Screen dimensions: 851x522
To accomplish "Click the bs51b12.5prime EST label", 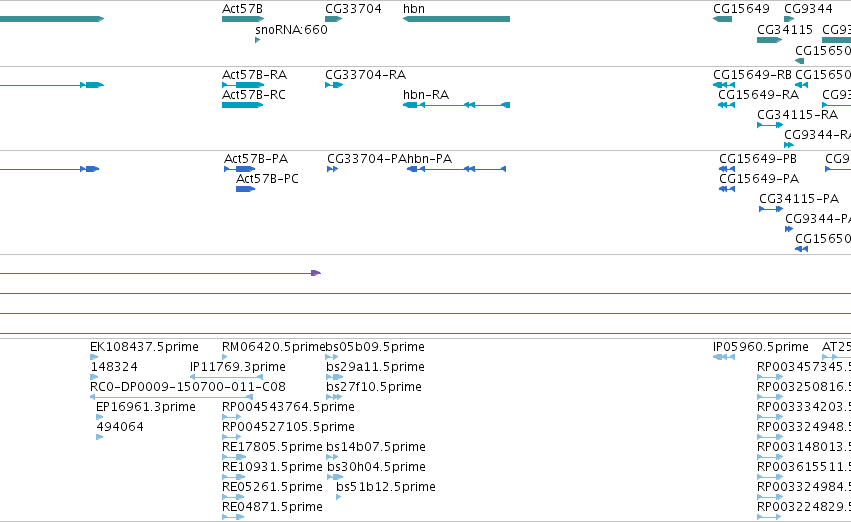I will pos(386,487).
